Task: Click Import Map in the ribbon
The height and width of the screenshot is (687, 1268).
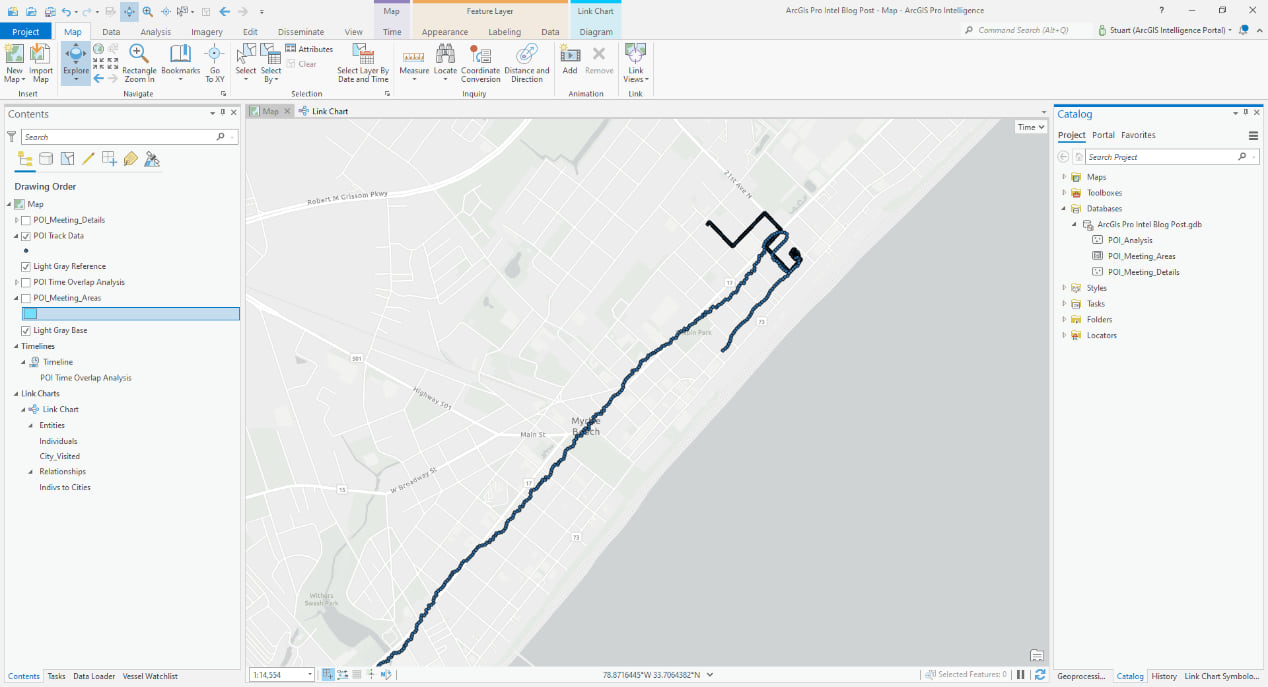Action: tap(41, 62)
